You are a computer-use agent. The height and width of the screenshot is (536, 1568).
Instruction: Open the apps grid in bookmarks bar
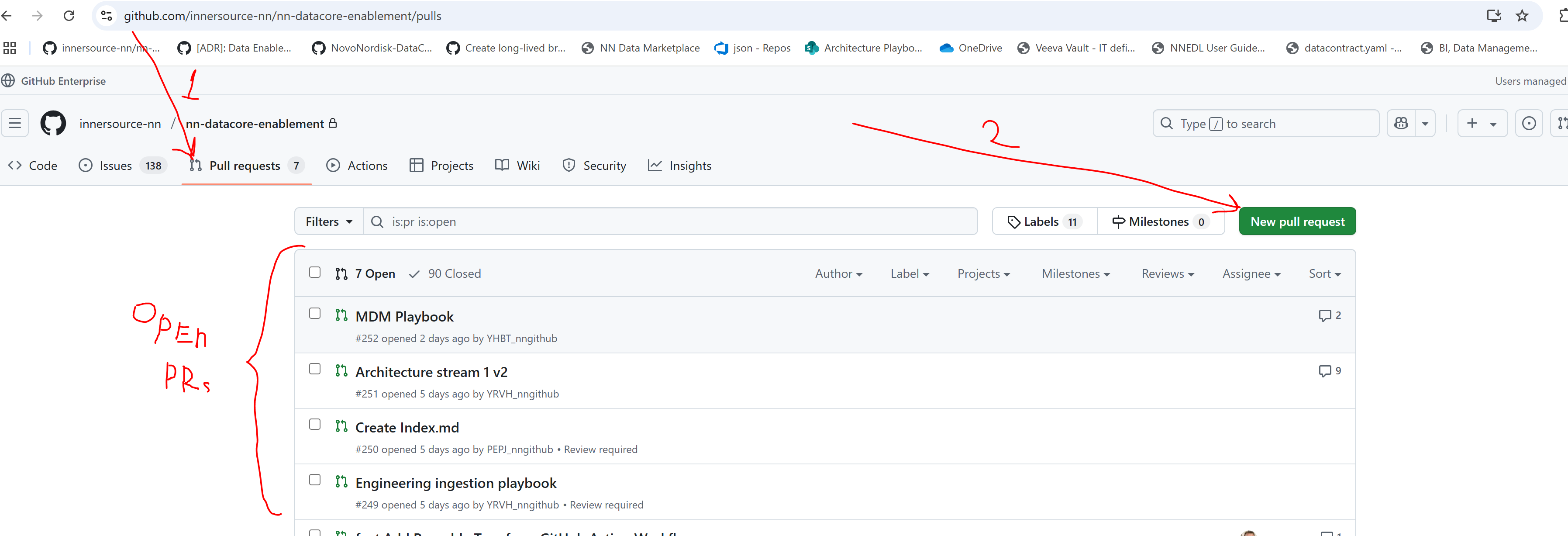[10, 48]
